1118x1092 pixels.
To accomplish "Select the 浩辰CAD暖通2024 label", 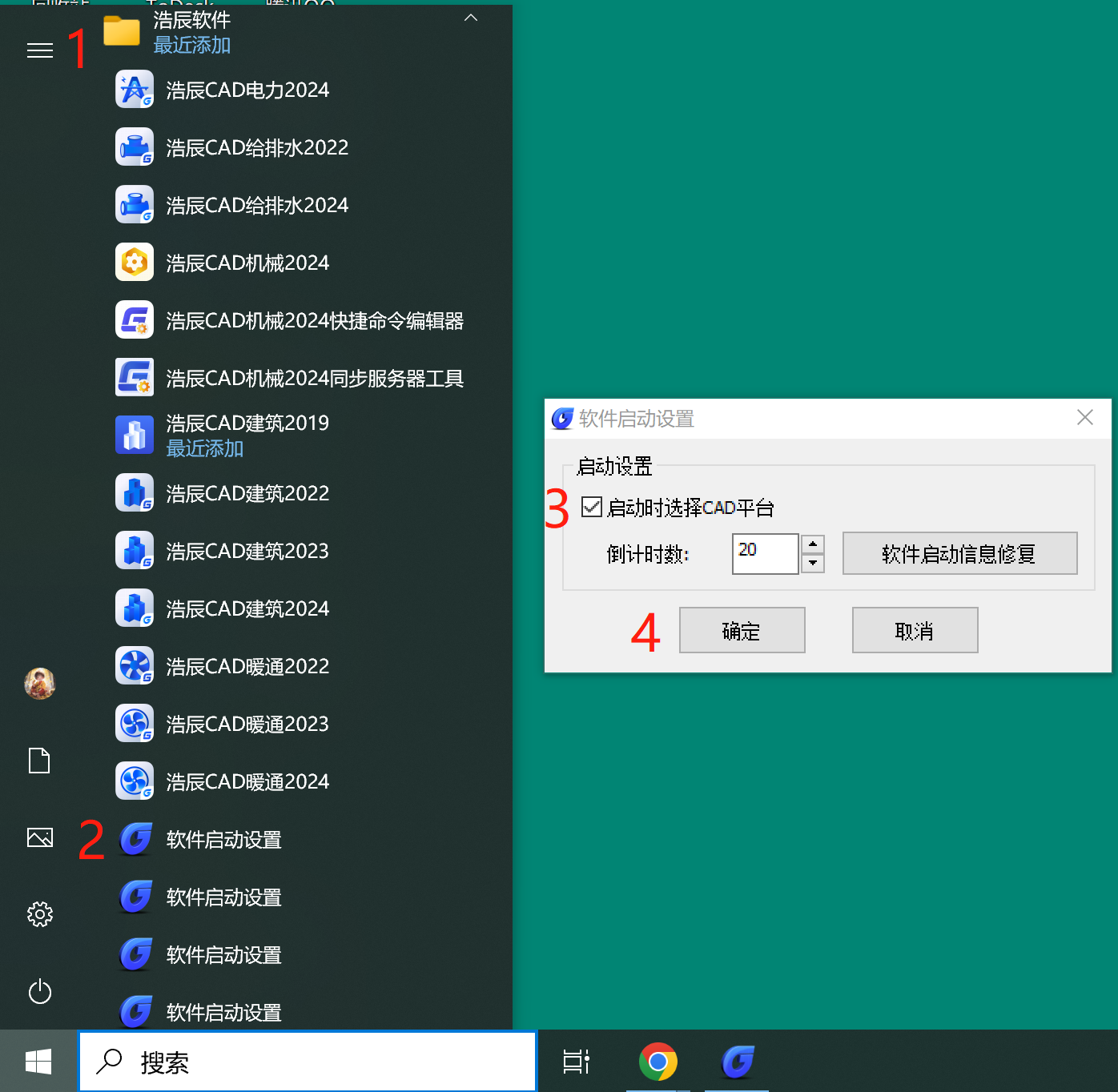I will 247,781.
